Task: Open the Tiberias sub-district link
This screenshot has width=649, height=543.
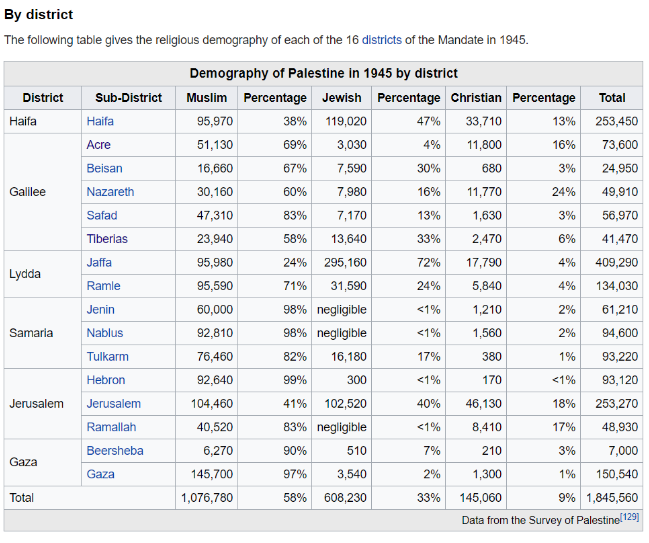Action: [x=107, y=239]
